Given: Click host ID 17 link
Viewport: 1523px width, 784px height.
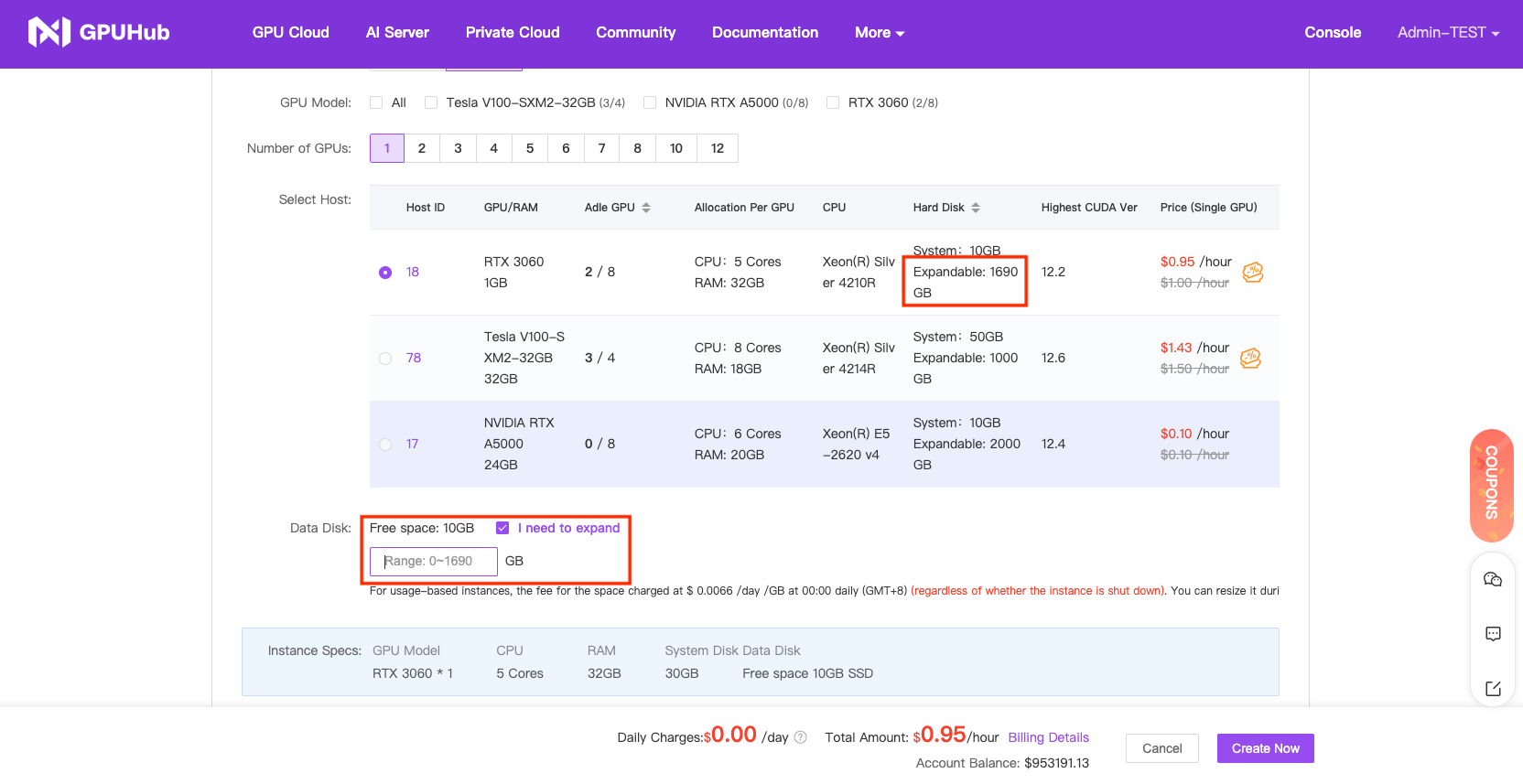Looking at the screenshot, I should (412, 445).
